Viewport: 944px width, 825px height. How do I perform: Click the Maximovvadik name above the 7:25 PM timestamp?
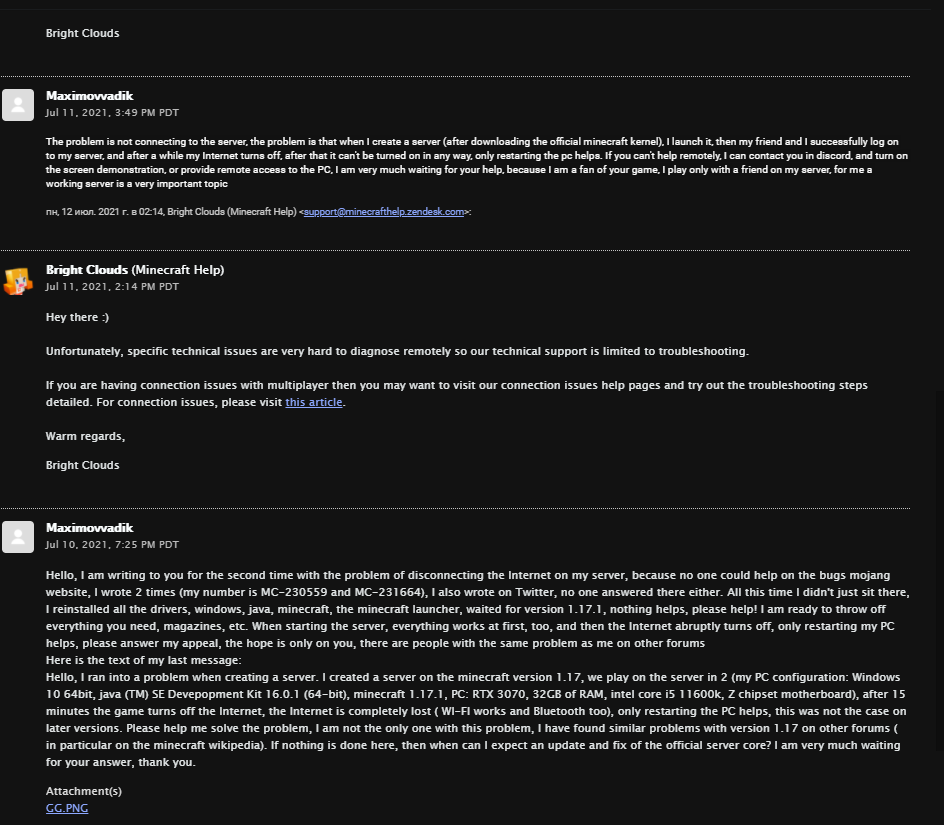click(x=89, y=528)
